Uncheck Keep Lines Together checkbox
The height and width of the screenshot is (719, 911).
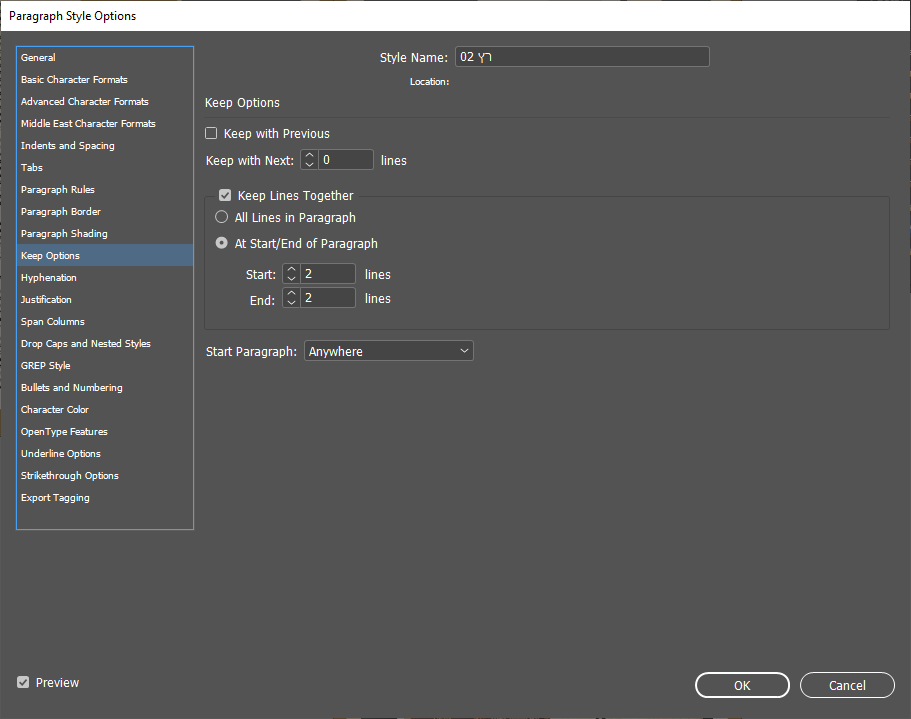pos(225,196)
